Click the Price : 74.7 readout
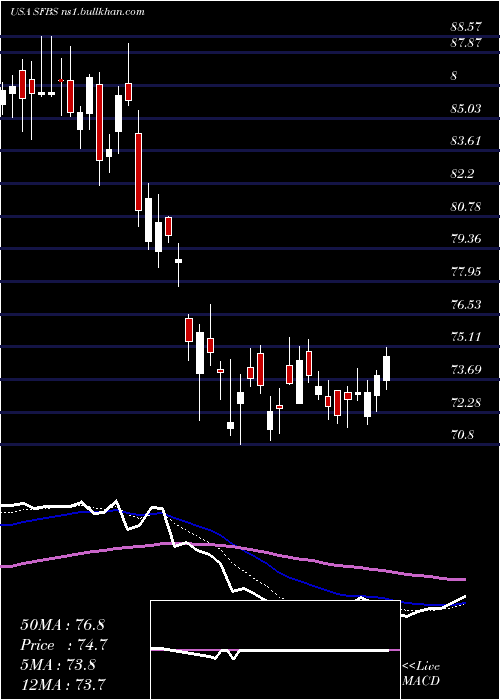This screenshot has width=500, height=700. (64, 645)
